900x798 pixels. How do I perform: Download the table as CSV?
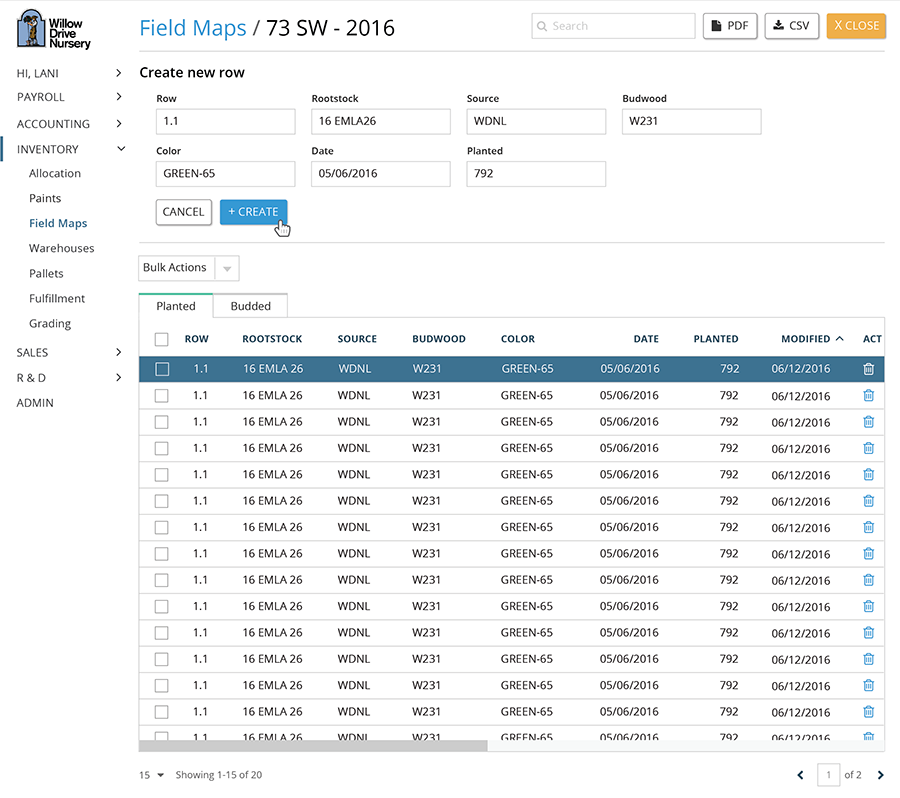pos(791,26)
